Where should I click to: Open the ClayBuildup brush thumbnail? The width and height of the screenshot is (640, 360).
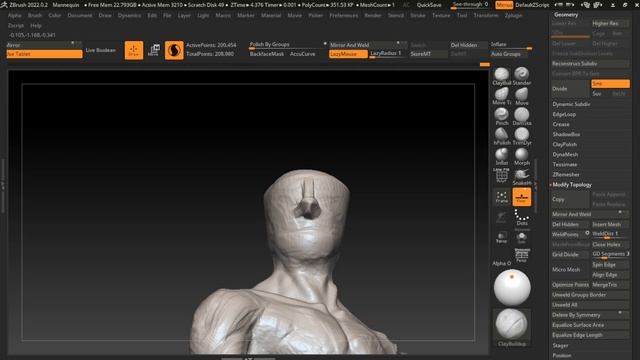[512, 327]
